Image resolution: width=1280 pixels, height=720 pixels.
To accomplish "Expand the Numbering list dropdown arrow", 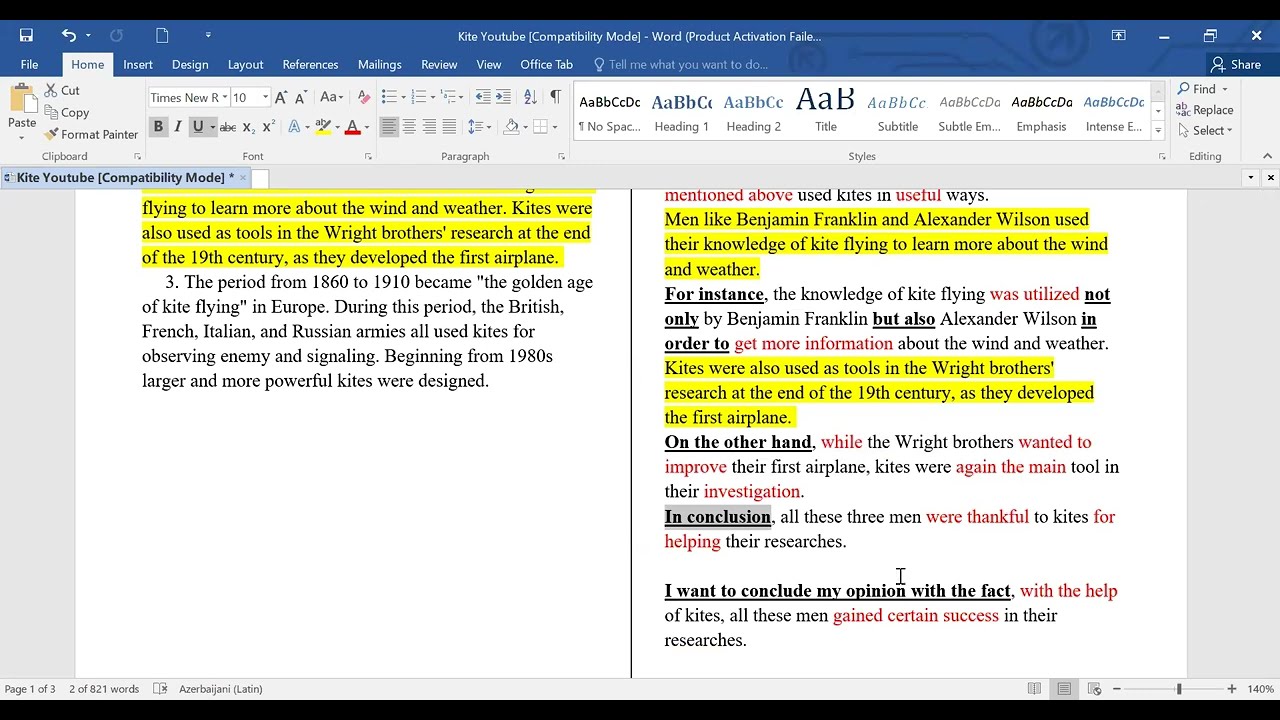I will 432,97.
